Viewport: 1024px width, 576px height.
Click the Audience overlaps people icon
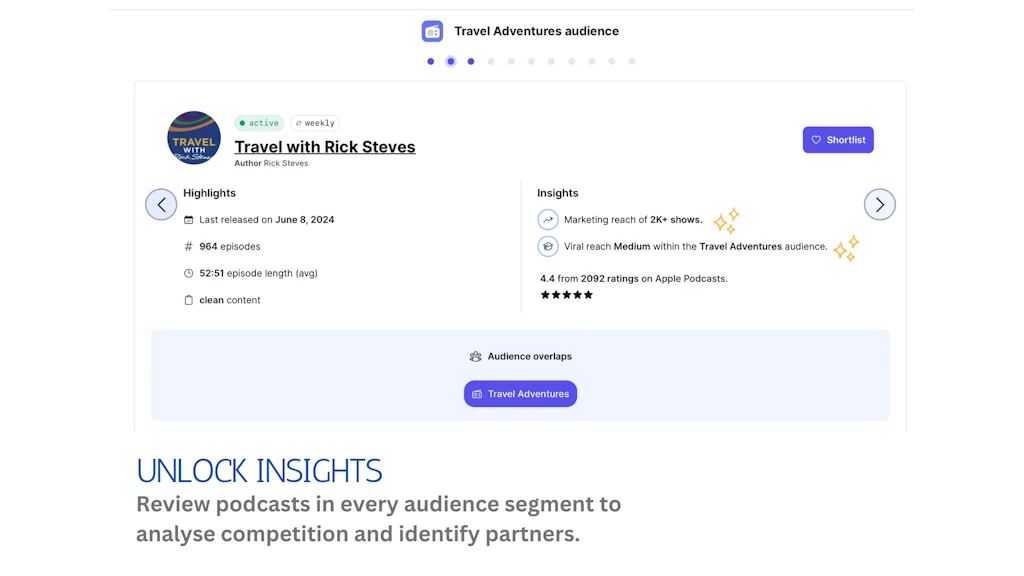(x=475, y=356)
